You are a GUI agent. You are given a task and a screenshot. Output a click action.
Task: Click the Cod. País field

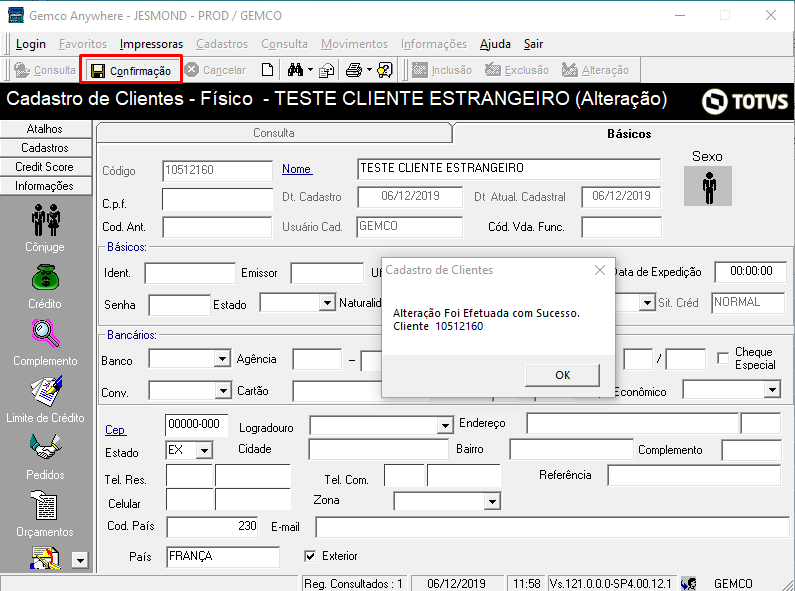pyautogui.click(x=213, y=527)
